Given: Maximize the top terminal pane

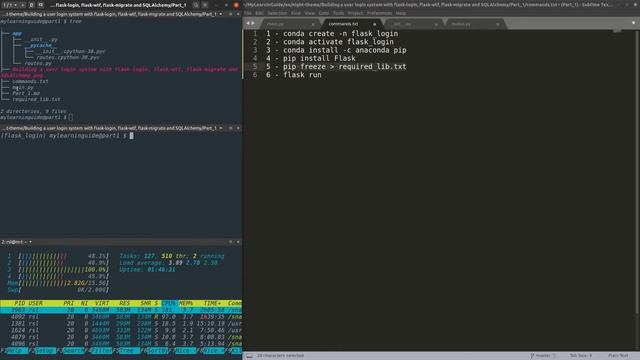Looking at the screenshot, I should [230, 14].
